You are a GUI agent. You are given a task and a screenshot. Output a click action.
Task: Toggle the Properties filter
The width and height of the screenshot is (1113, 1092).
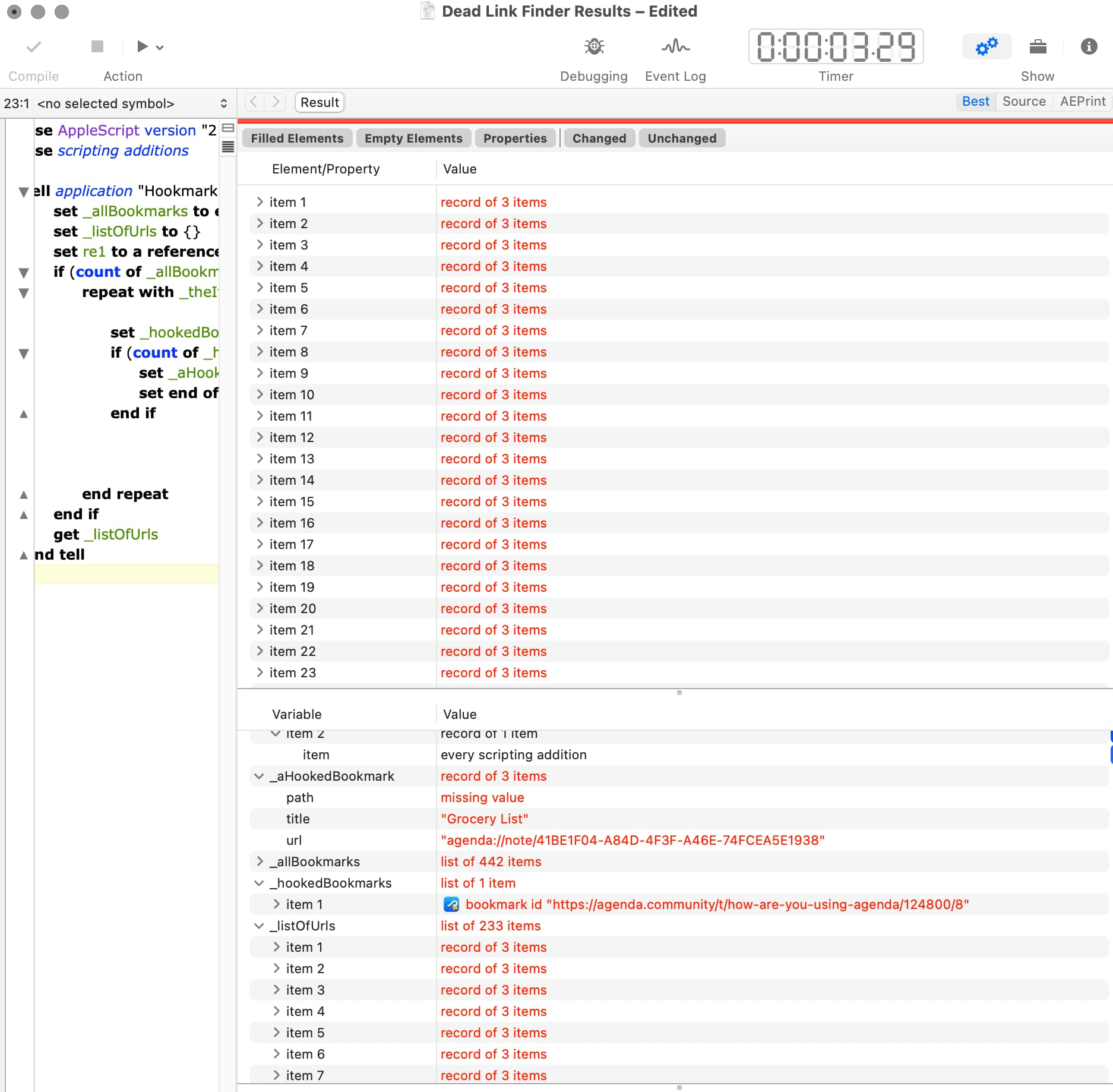click(x=515, y=138)
